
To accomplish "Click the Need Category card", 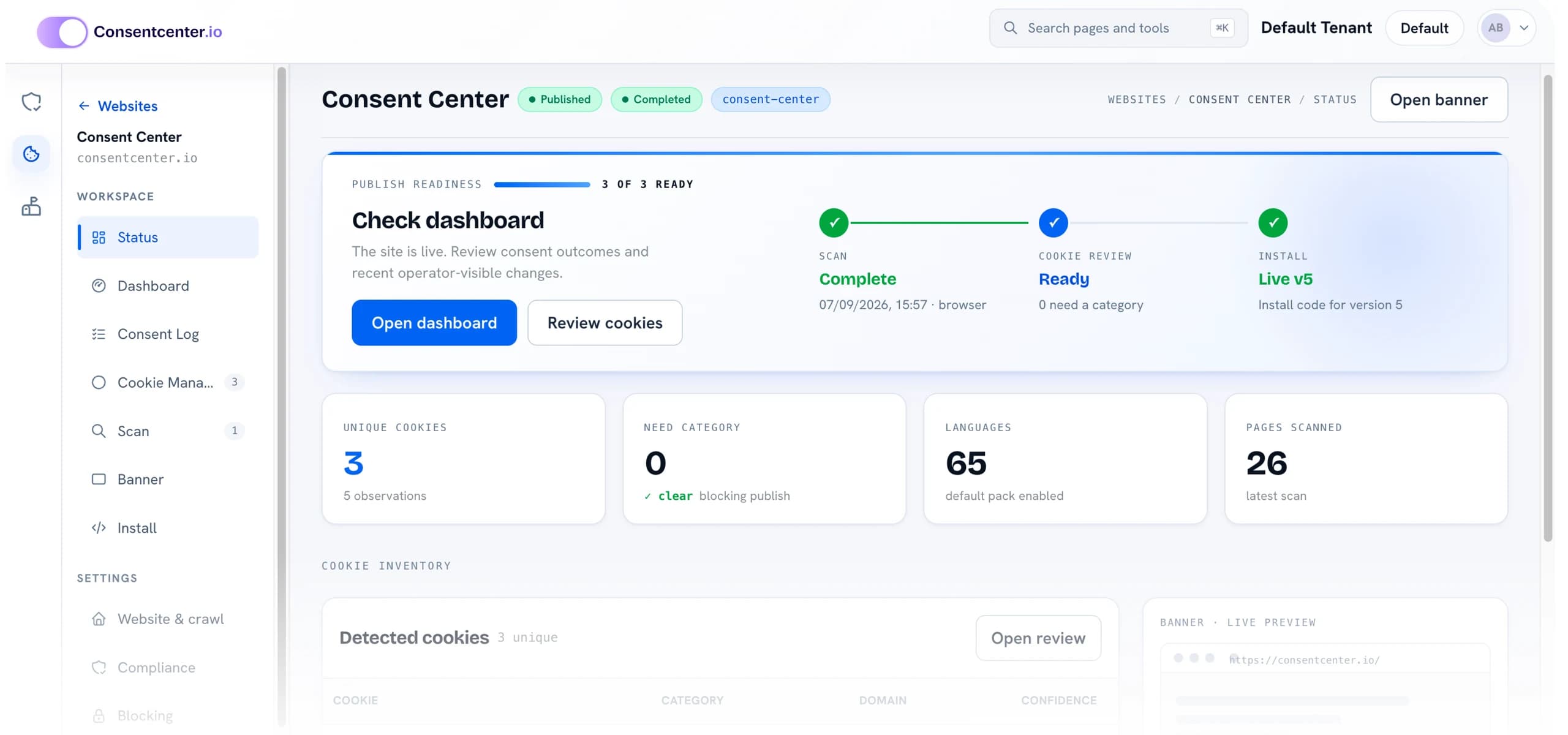I will click(764, 459).
